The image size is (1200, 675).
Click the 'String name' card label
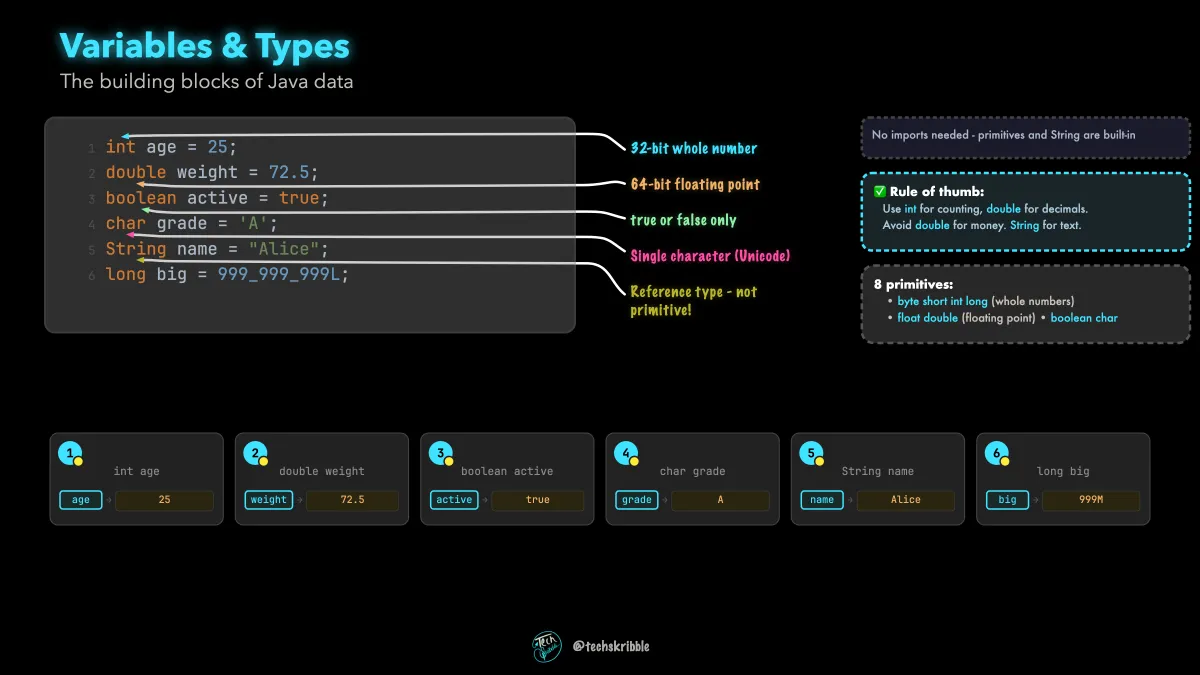pos(878,471)
